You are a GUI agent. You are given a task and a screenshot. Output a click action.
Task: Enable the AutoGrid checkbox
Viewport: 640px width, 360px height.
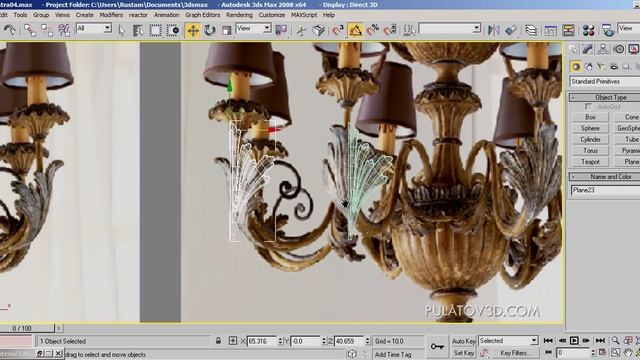click(x=588, y=107)
